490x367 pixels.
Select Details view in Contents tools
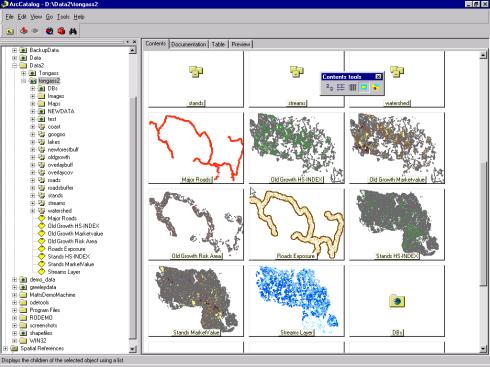pyautogui.click(x=352, y=88)
